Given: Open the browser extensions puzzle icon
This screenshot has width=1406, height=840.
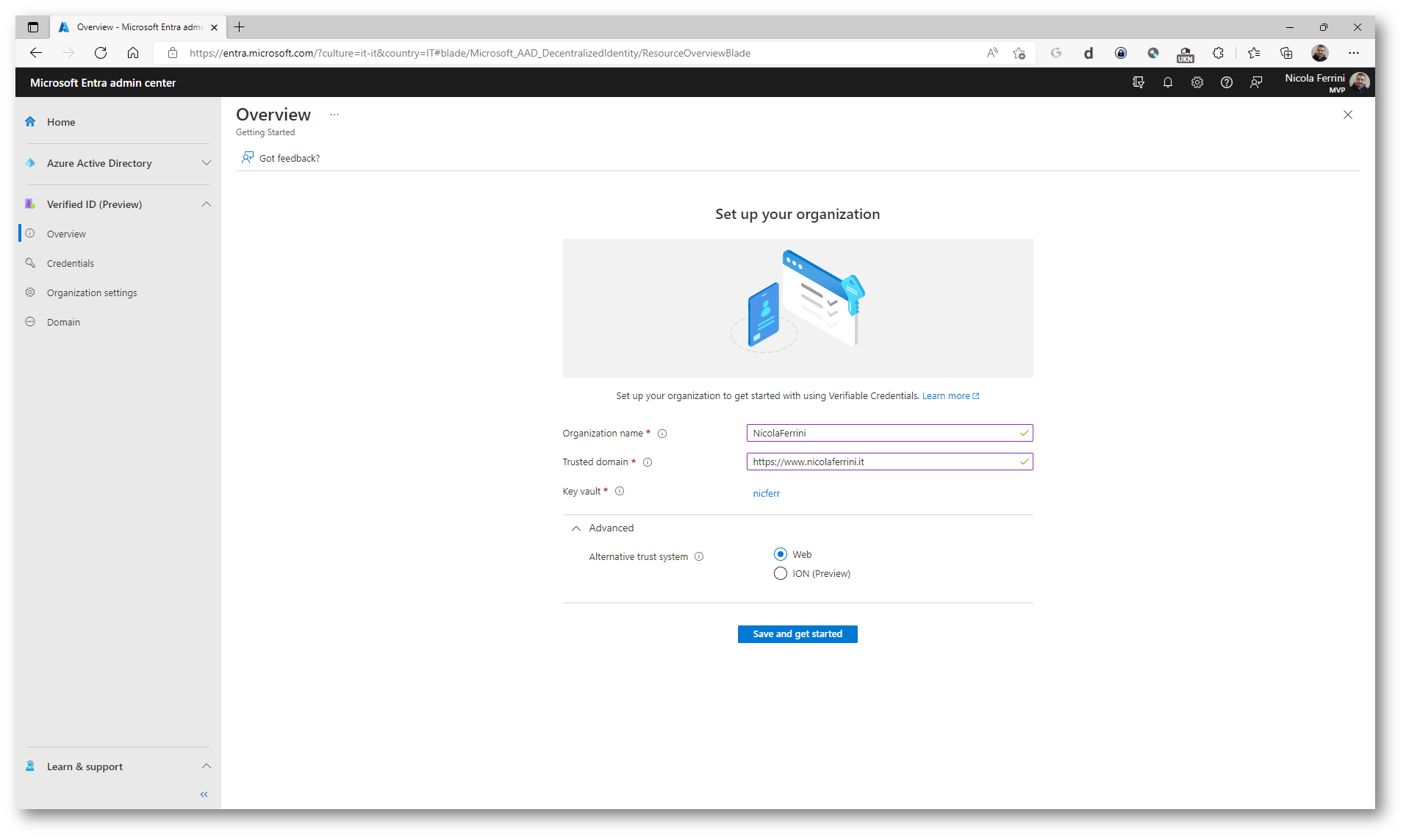Looking at the screenshot, I should (x=1218, y=53).
